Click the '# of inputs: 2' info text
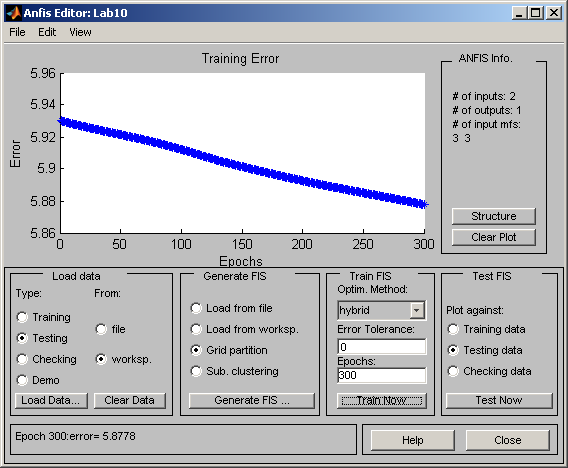Image resolution: width=568 pixels, height=468 pixels. 484,96
